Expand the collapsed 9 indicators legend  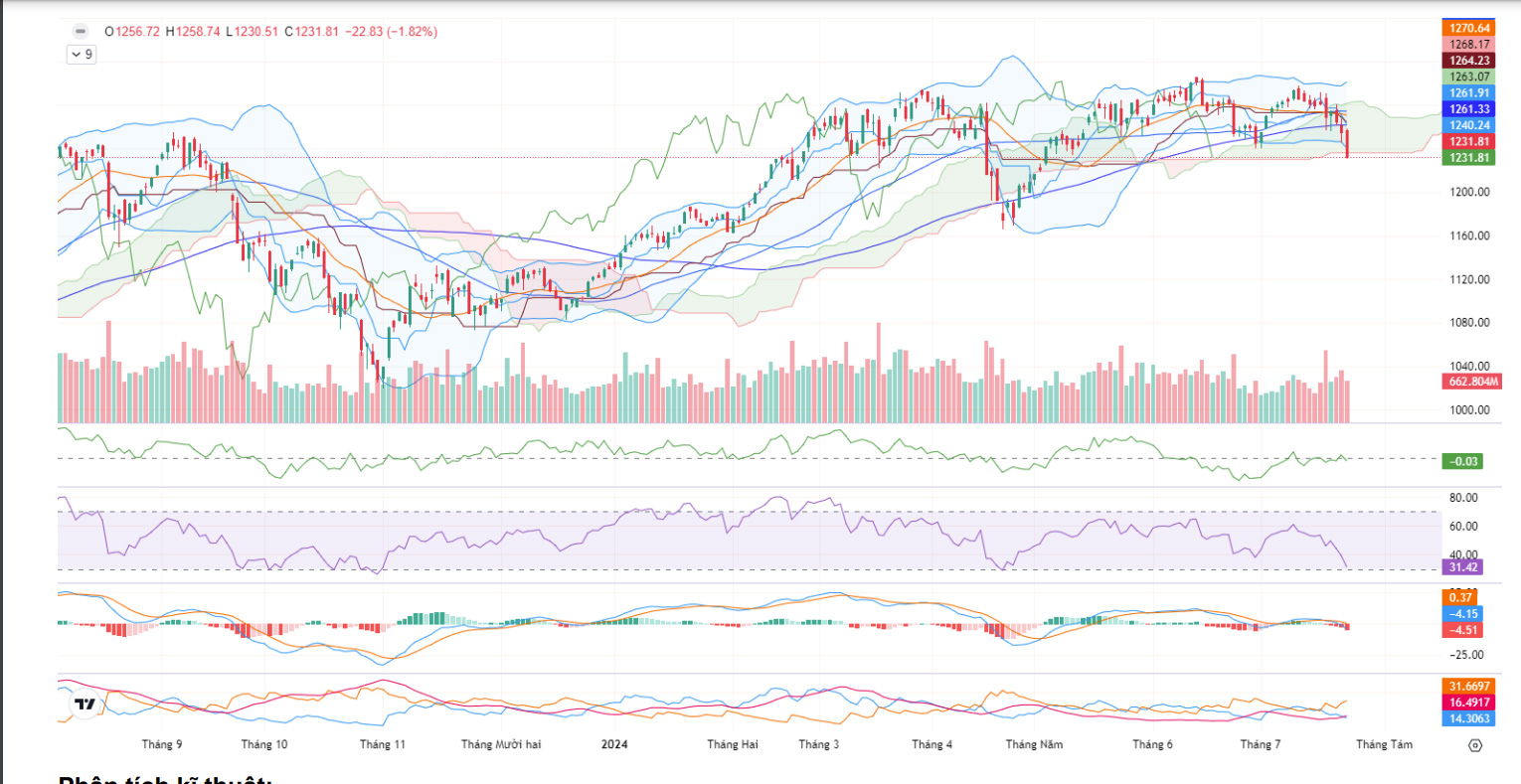pos(82,55)
